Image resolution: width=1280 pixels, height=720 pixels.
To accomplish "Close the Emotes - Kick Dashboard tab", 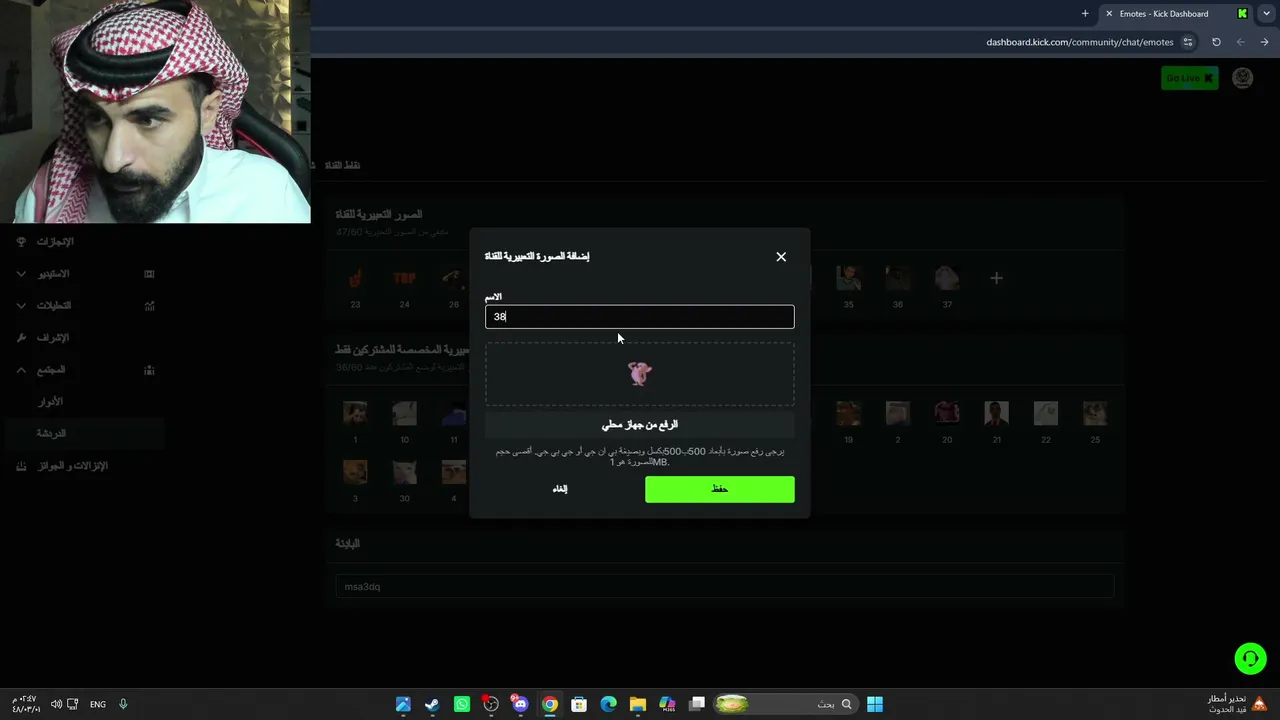I will (x=1109, y=14).
